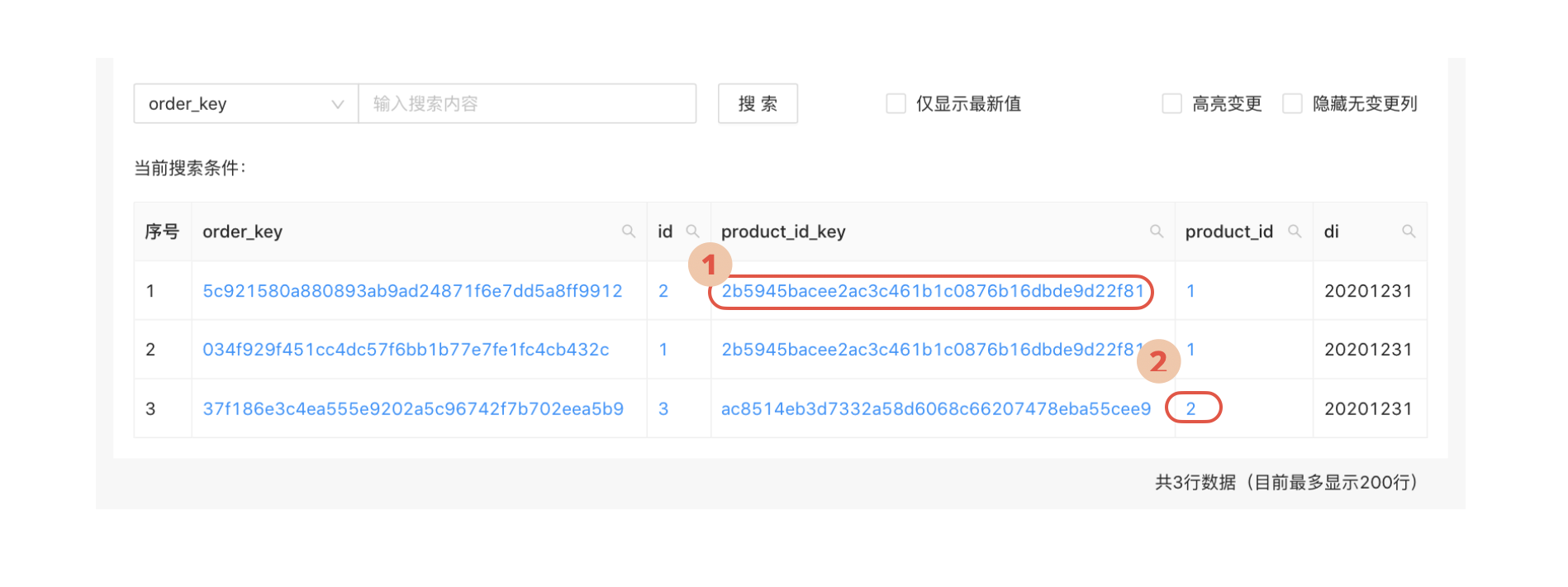Click search icon in di column header
1568x587 pixels.
[1409, 231]
